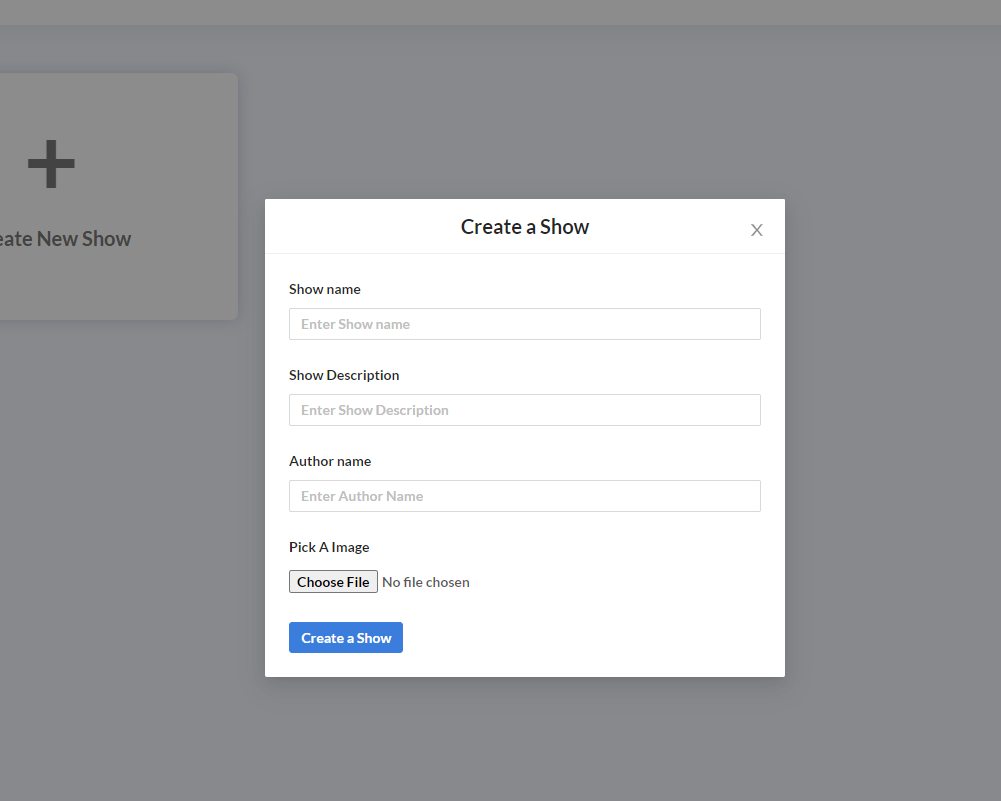Screen dimensions: 1001x801
Task: Close the Create a Show dialog
Action: (x=756, y=230)
